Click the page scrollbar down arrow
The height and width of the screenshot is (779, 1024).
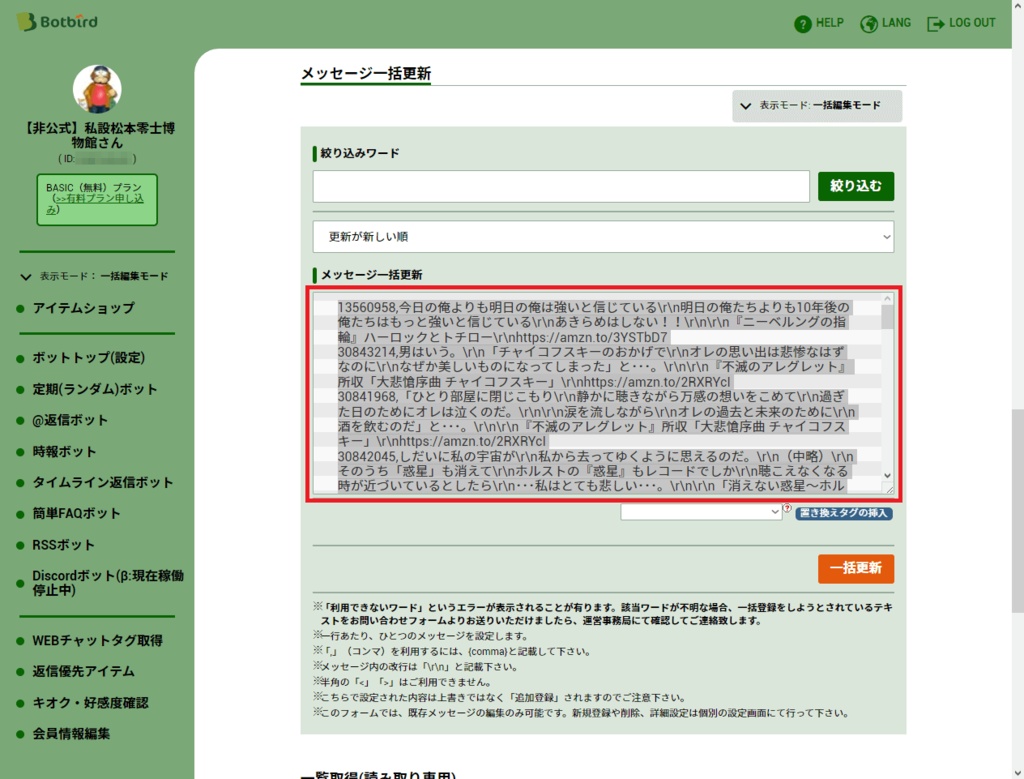click(1017, 772)
